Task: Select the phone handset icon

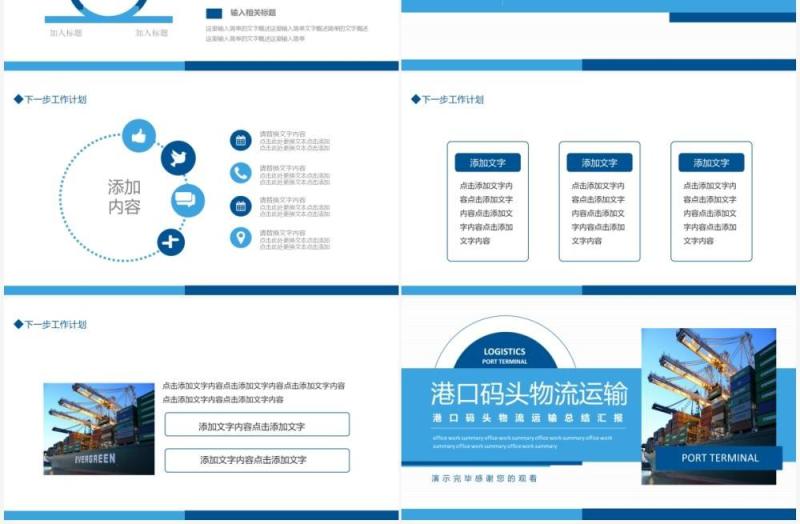Action: [x=241, y=173]
